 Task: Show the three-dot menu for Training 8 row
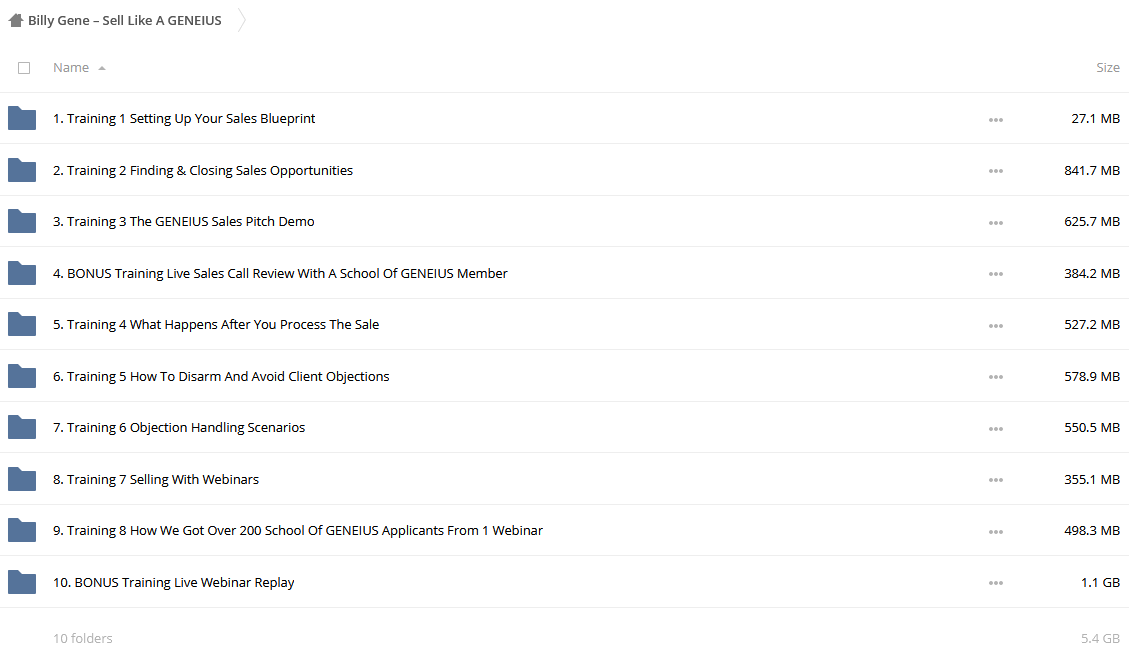(x=996, y=531)
